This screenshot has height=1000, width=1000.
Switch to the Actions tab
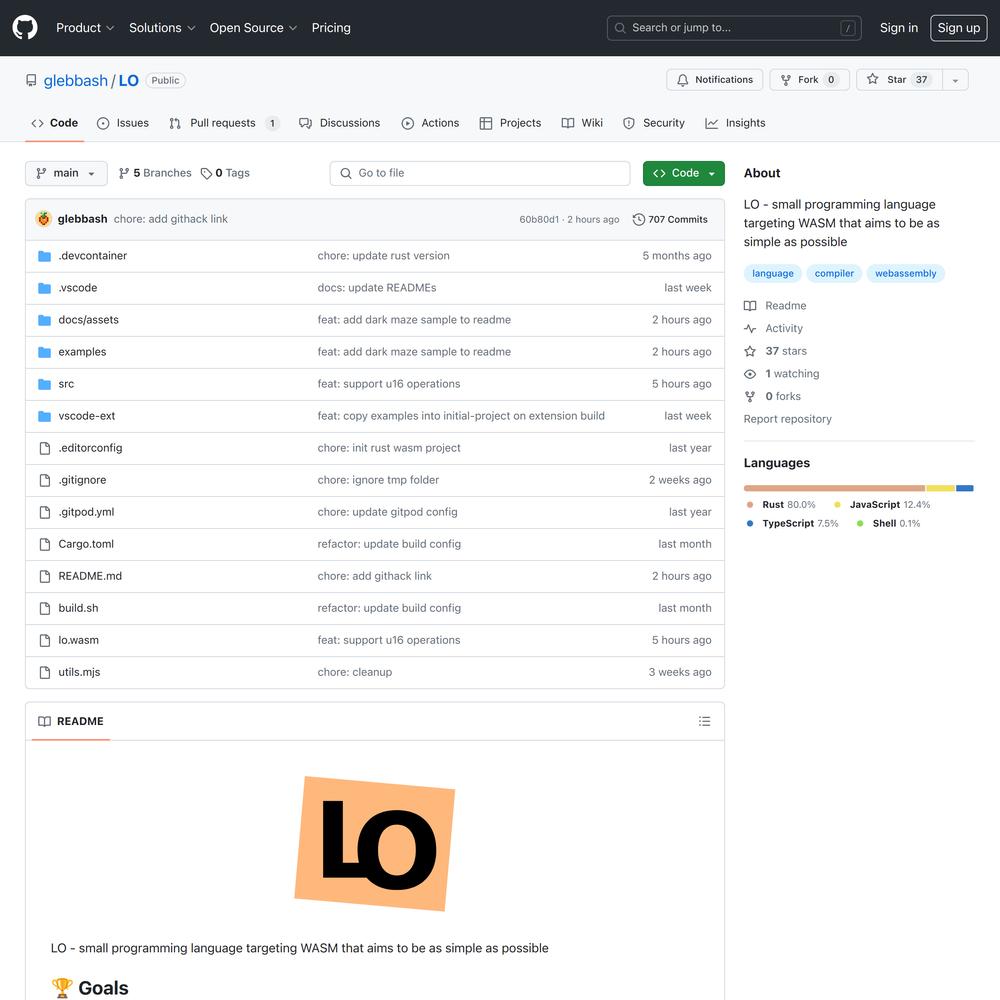[430, 123]
